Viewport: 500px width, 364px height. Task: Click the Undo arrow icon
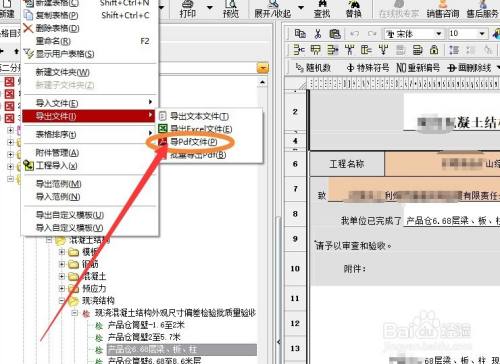[x=354, y=34]
